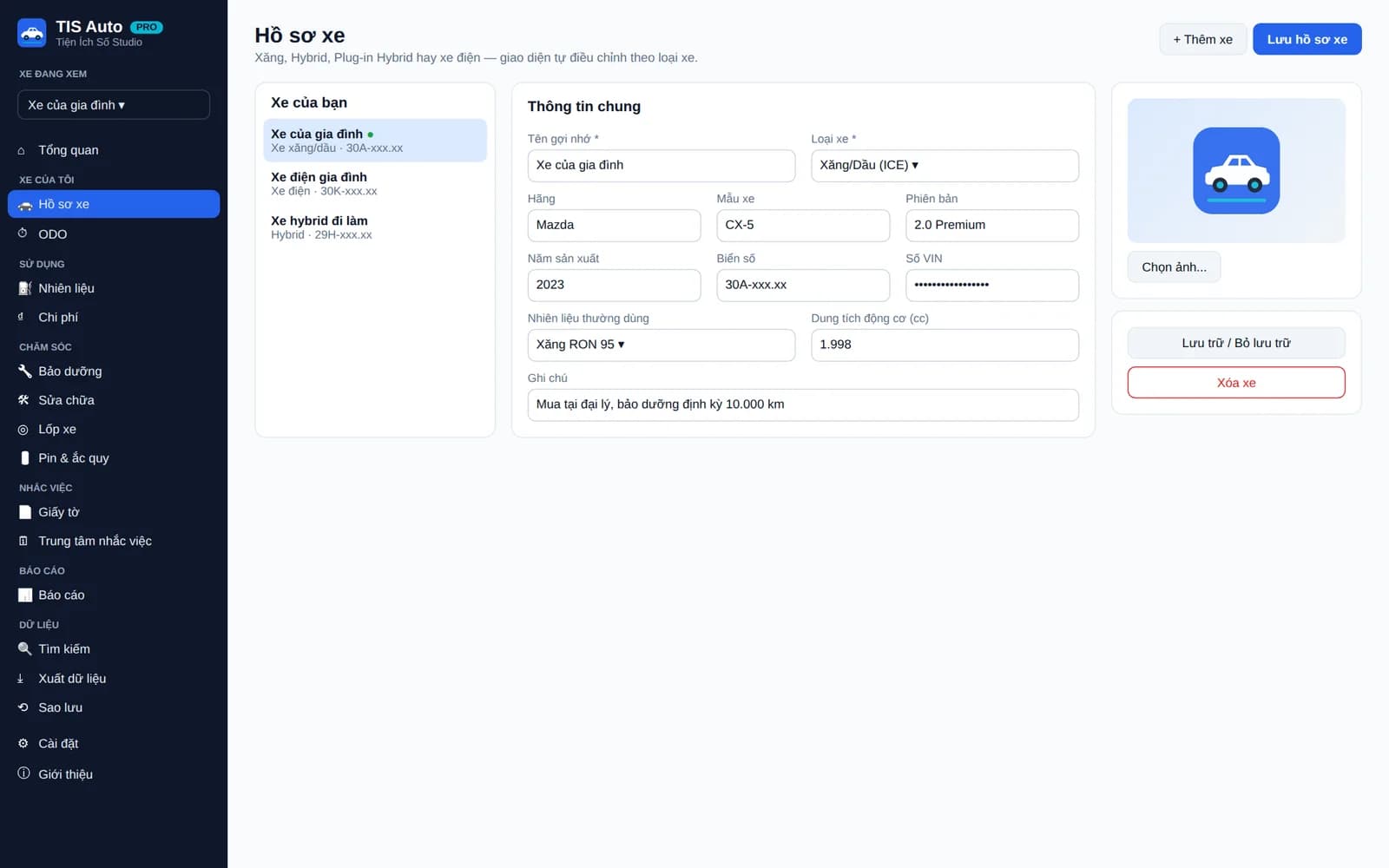Click the fuel pump Nhiên liệu icon
The height and width of the screenshot is (868, 1389).
click(24, 288)
